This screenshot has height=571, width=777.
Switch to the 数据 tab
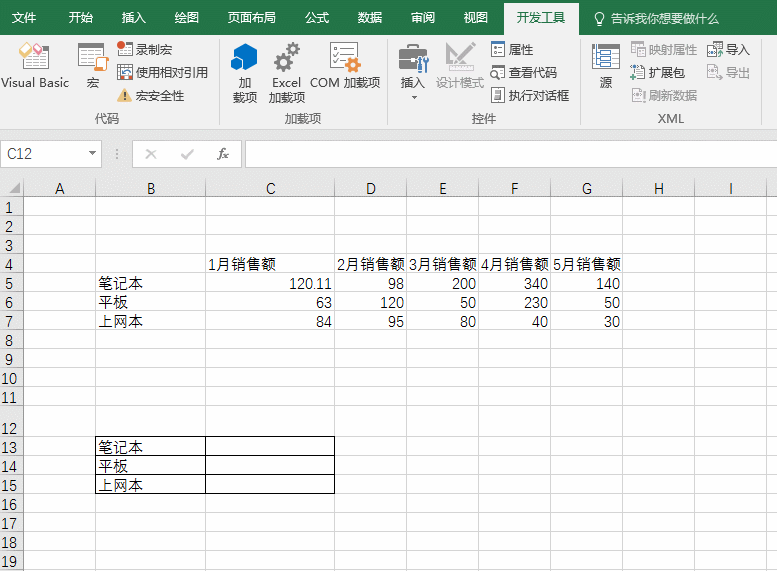[370, 18]
